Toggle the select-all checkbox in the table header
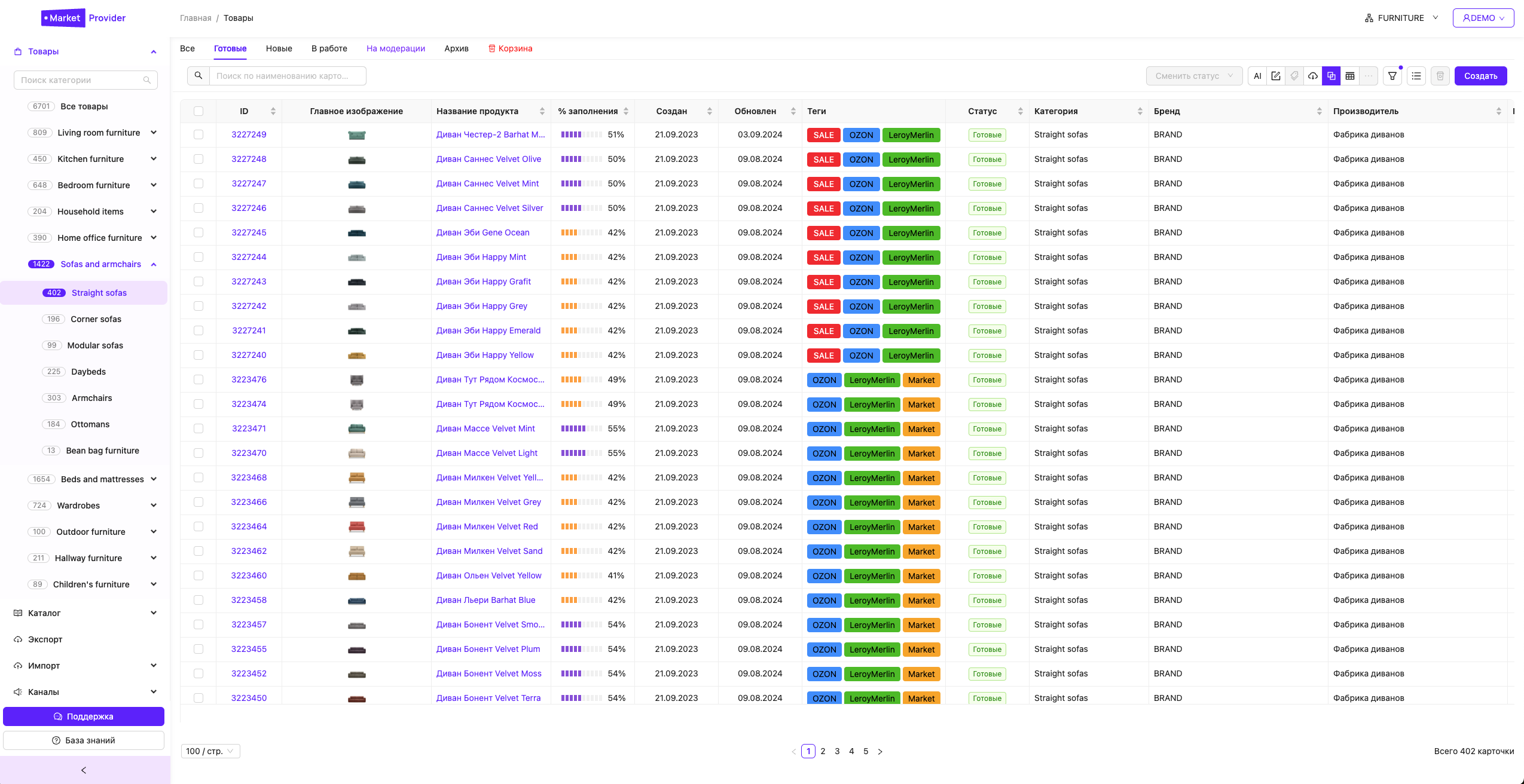1524x784 pixels. (198, 111)
